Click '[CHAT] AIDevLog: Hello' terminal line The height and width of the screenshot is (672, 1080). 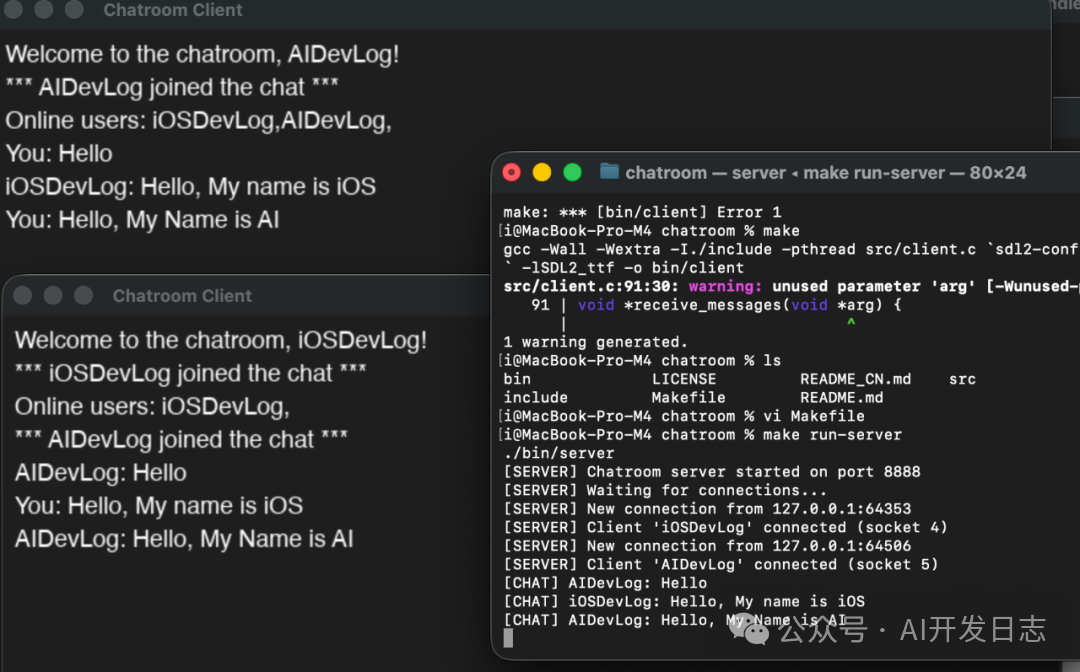(605, 584)
